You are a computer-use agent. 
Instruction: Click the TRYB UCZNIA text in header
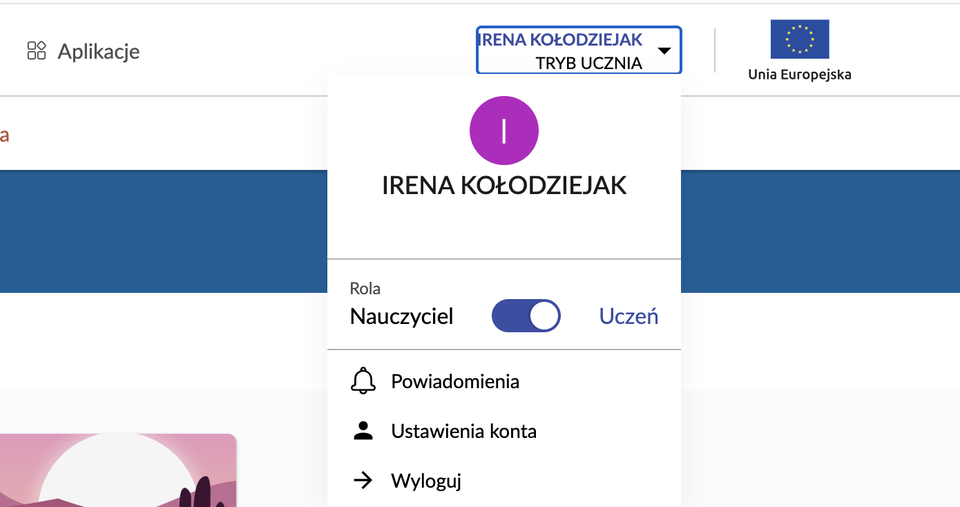[x=588, y=63]
